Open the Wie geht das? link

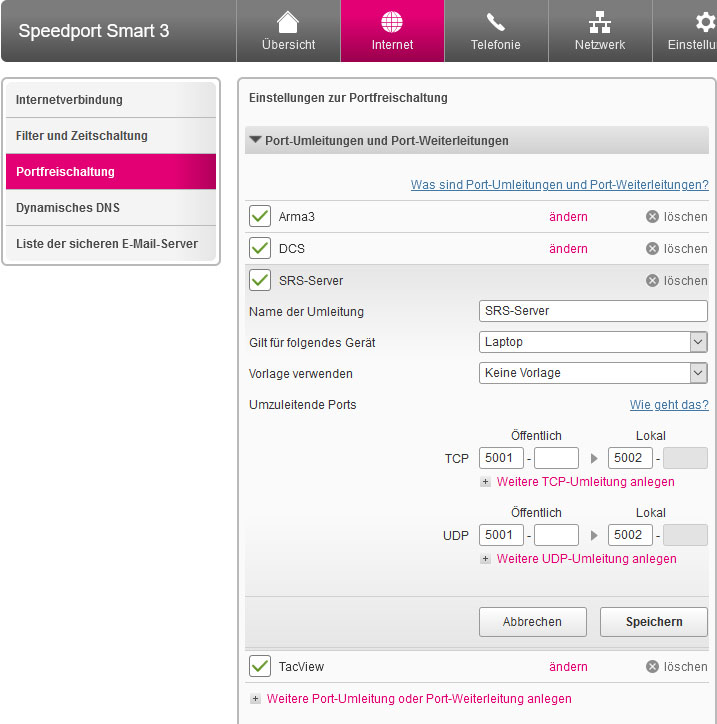click(x=669, y=405)
